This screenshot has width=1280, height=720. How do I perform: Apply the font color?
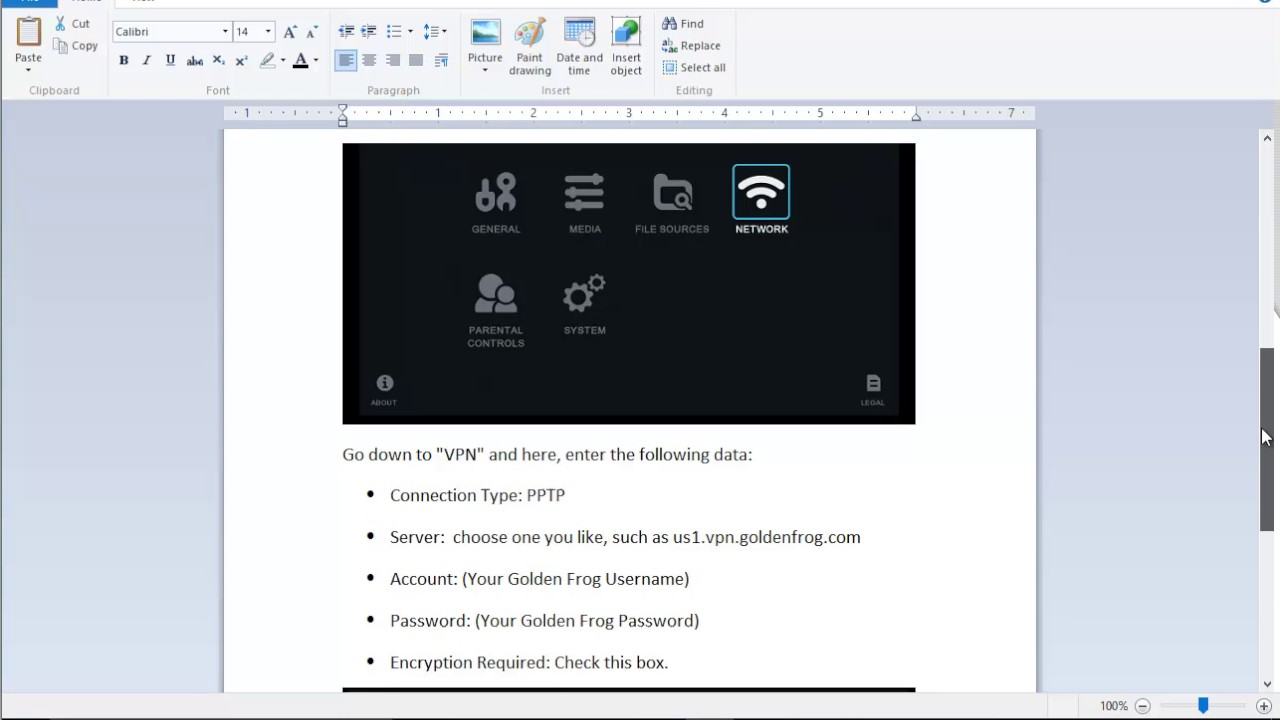pyautogui.click(x=300, y=61)
